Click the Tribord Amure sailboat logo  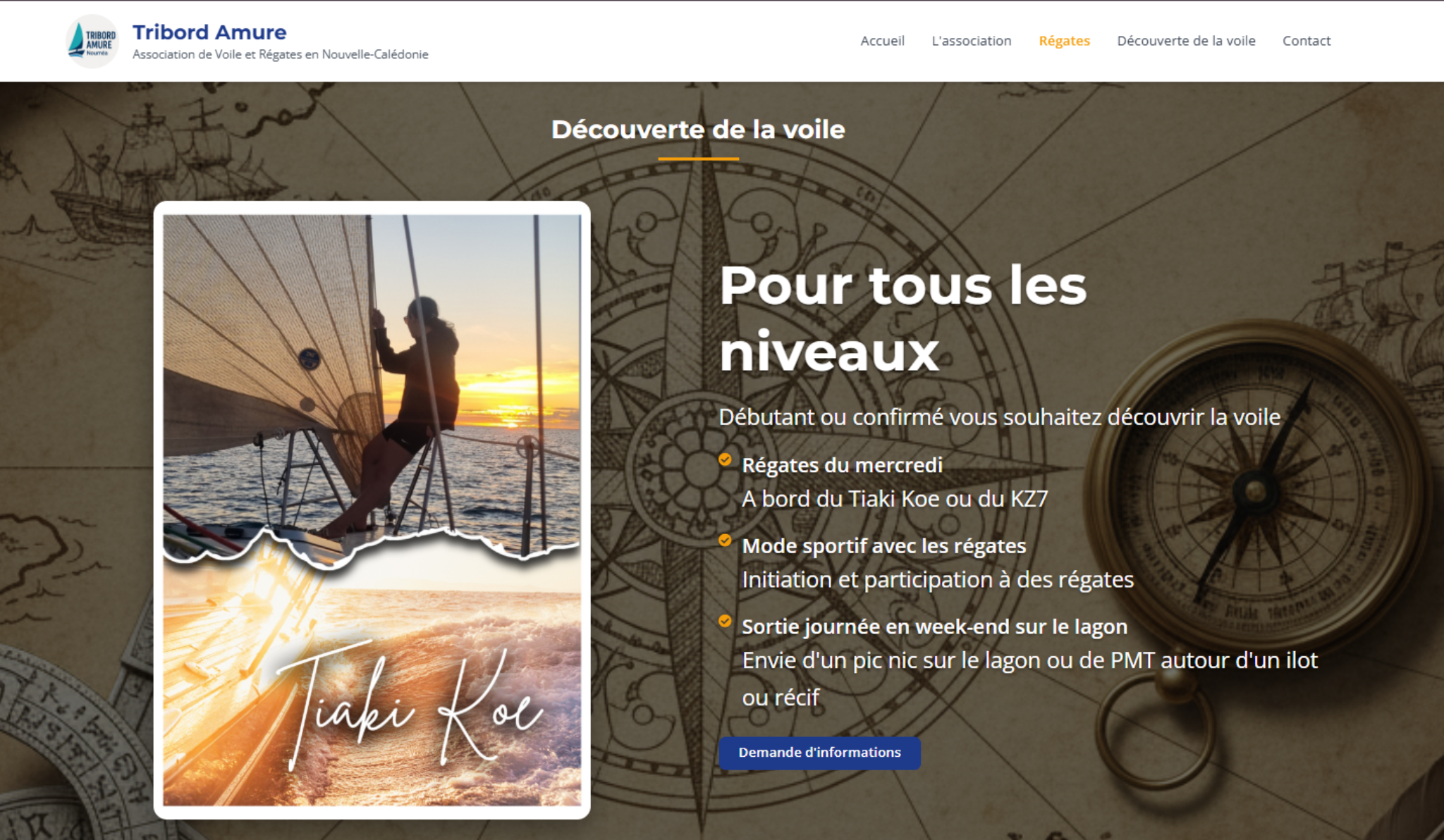tap(92, 41)
